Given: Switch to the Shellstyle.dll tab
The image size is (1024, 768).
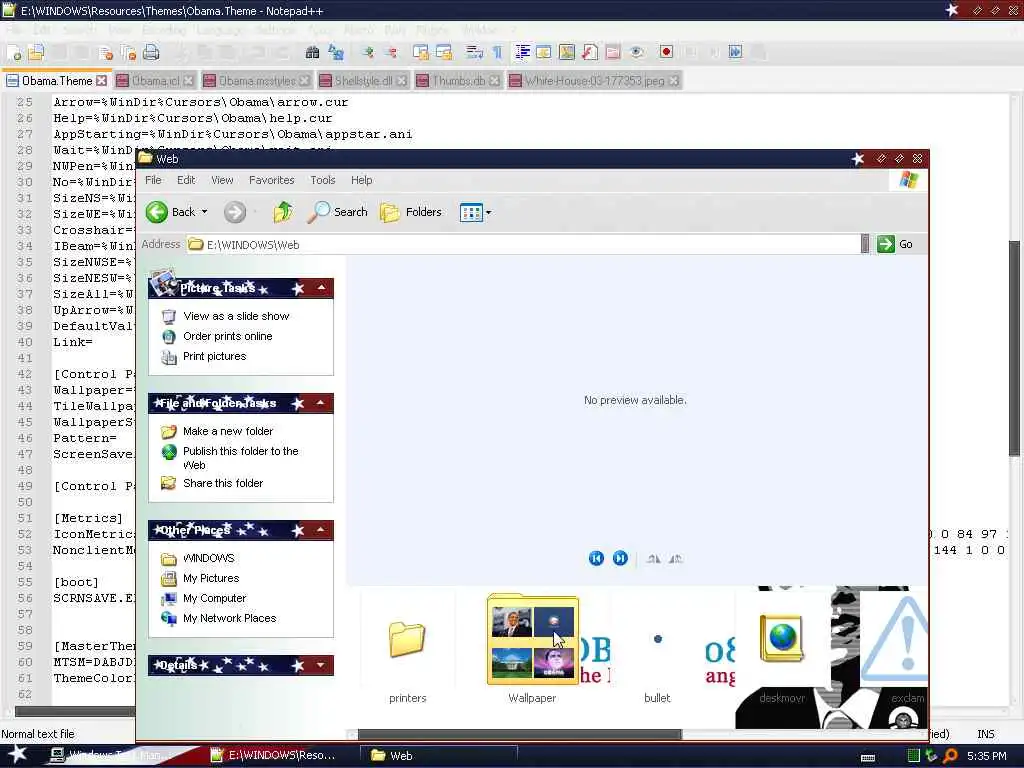Looking at the screenshot, I should pyautogui.click(x=363, y=81).
